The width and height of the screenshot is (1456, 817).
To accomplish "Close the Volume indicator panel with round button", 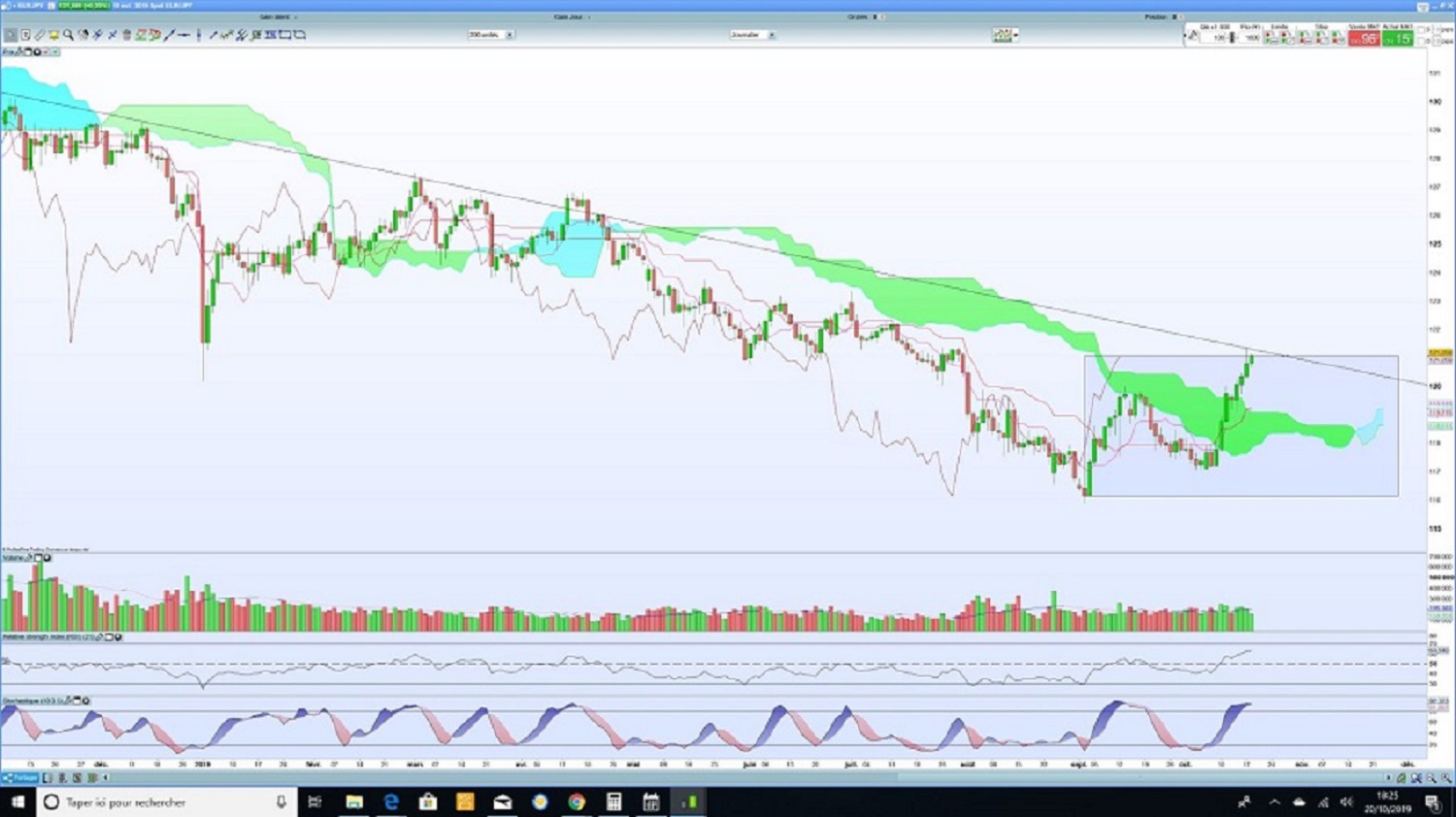I will coord(47,558).
